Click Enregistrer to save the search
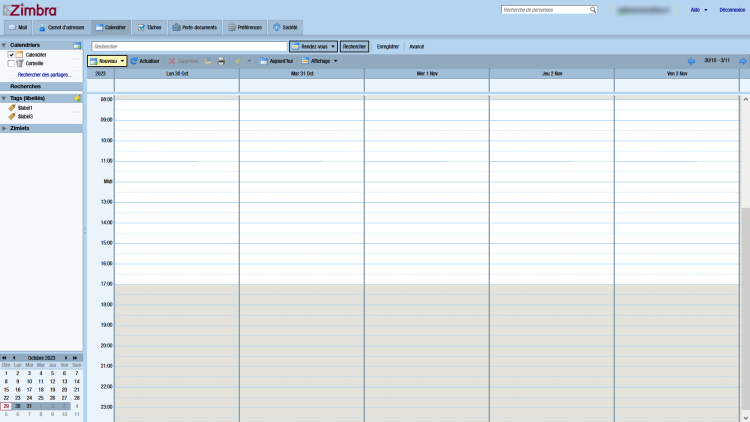750x422 pixels. click(387, 46)
